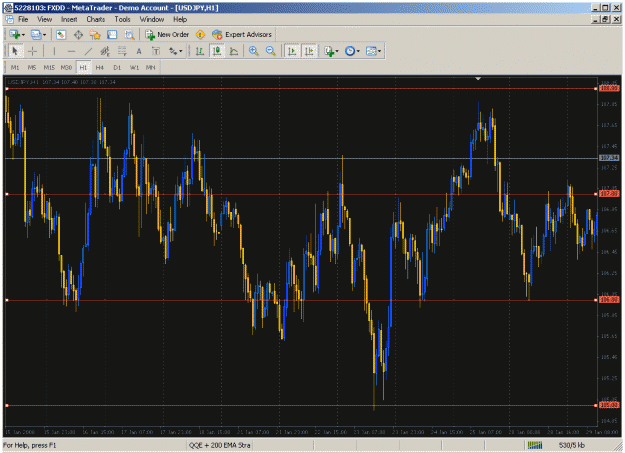The width and height of the screenshot is (625, 453).
Task: Toggle chart shift from right border
Action: [x=309, y=51]
